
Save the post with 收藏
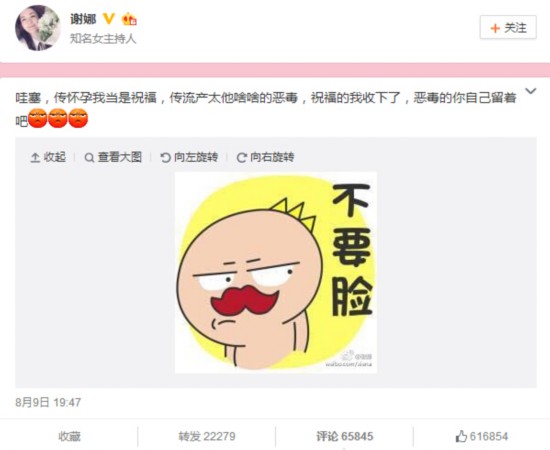click(69, 436)
